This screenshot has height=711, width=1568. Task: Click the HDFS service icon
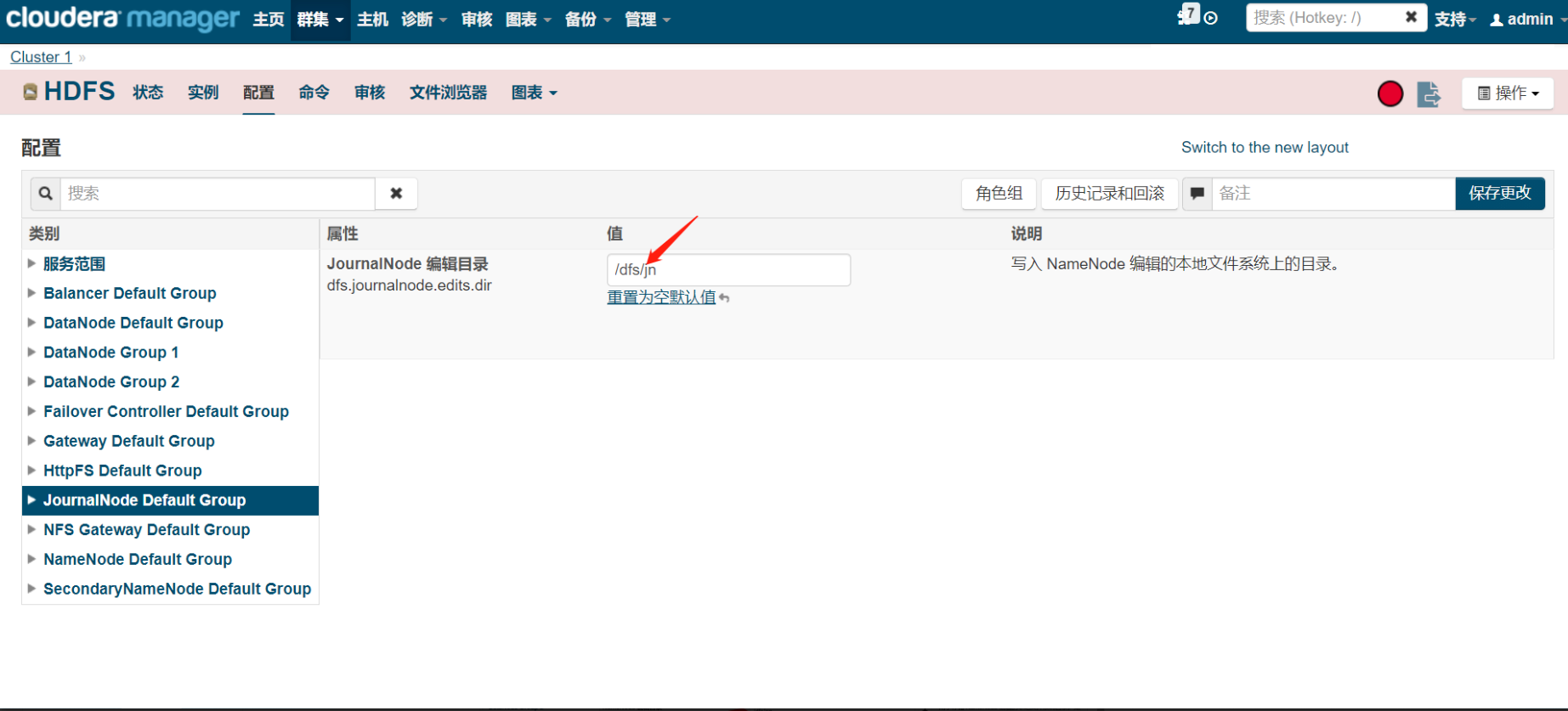click(x=30, y=92)
